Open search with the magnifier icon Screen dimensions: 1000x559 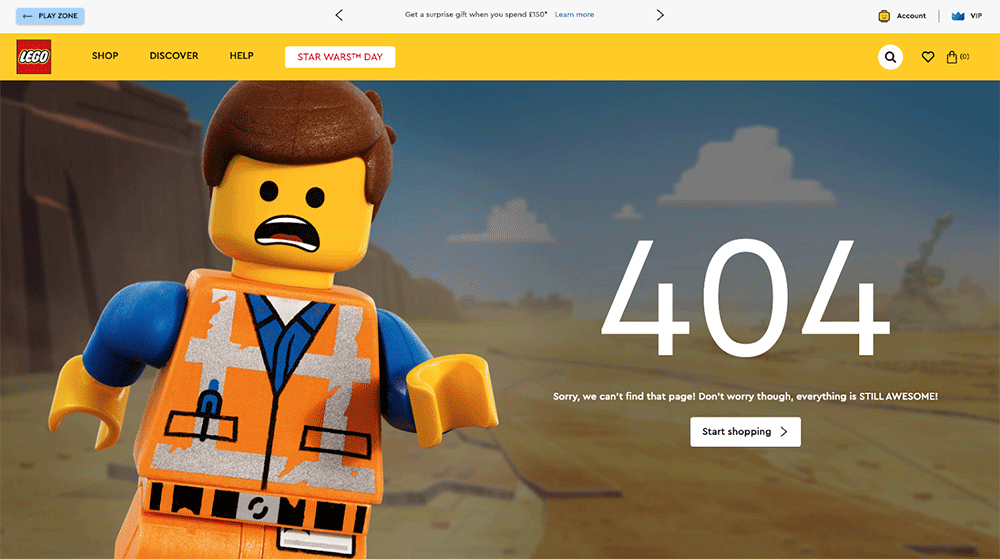click(890, 57)
